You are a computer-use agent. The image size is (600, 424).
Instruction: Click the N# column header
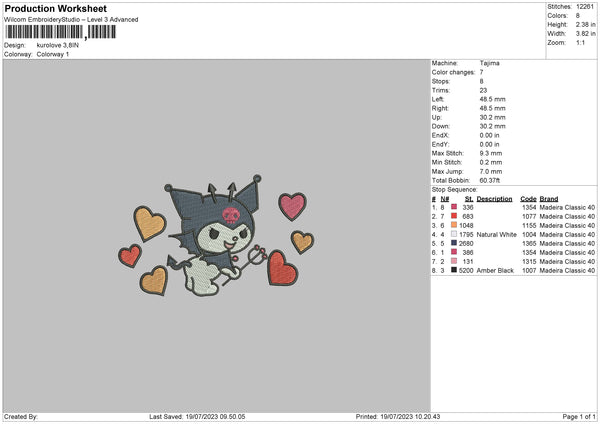(x=445, y=199)
